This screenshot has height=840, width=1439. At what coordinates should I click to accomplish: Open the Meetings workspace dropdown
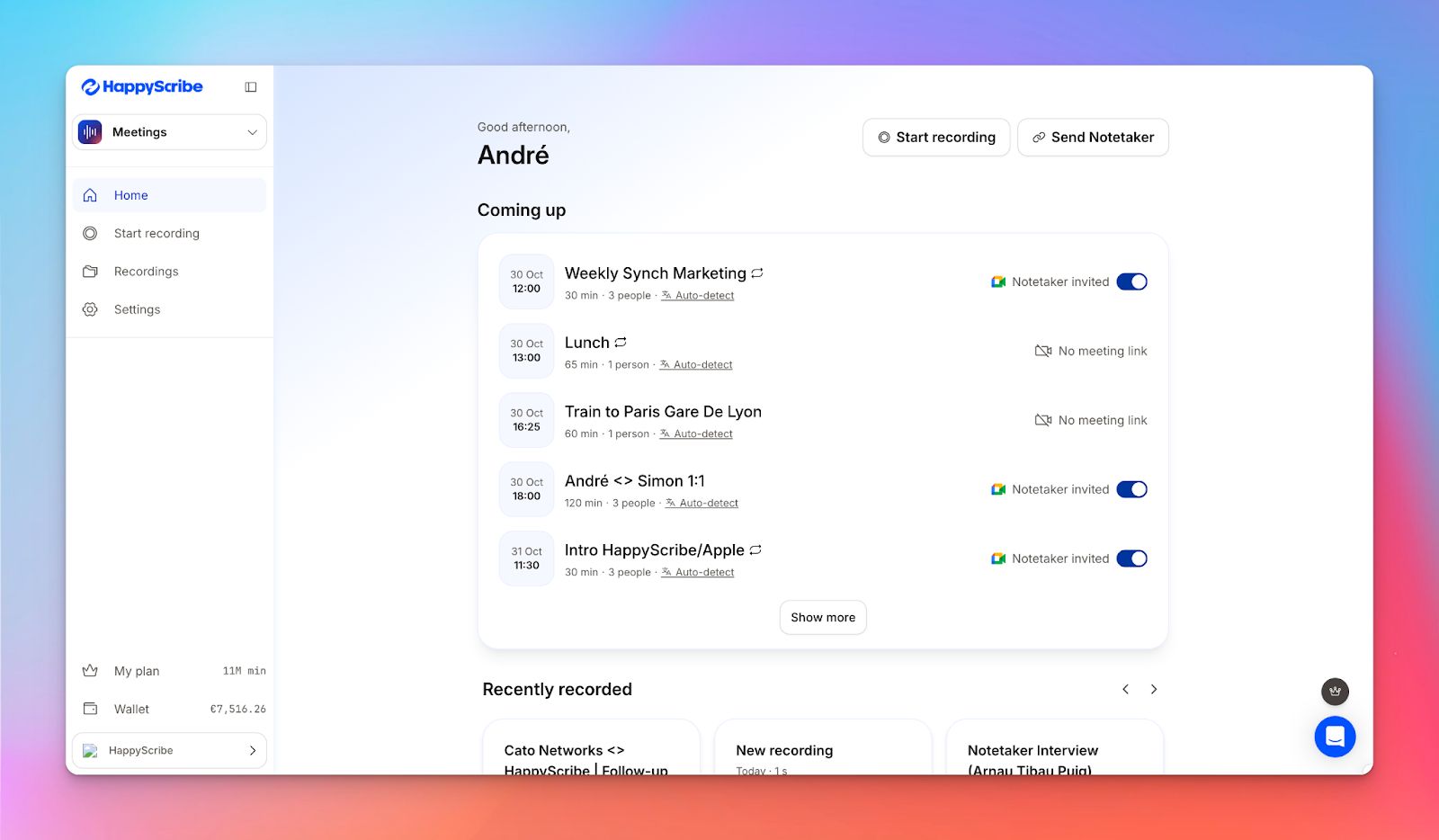coord(169,131)
